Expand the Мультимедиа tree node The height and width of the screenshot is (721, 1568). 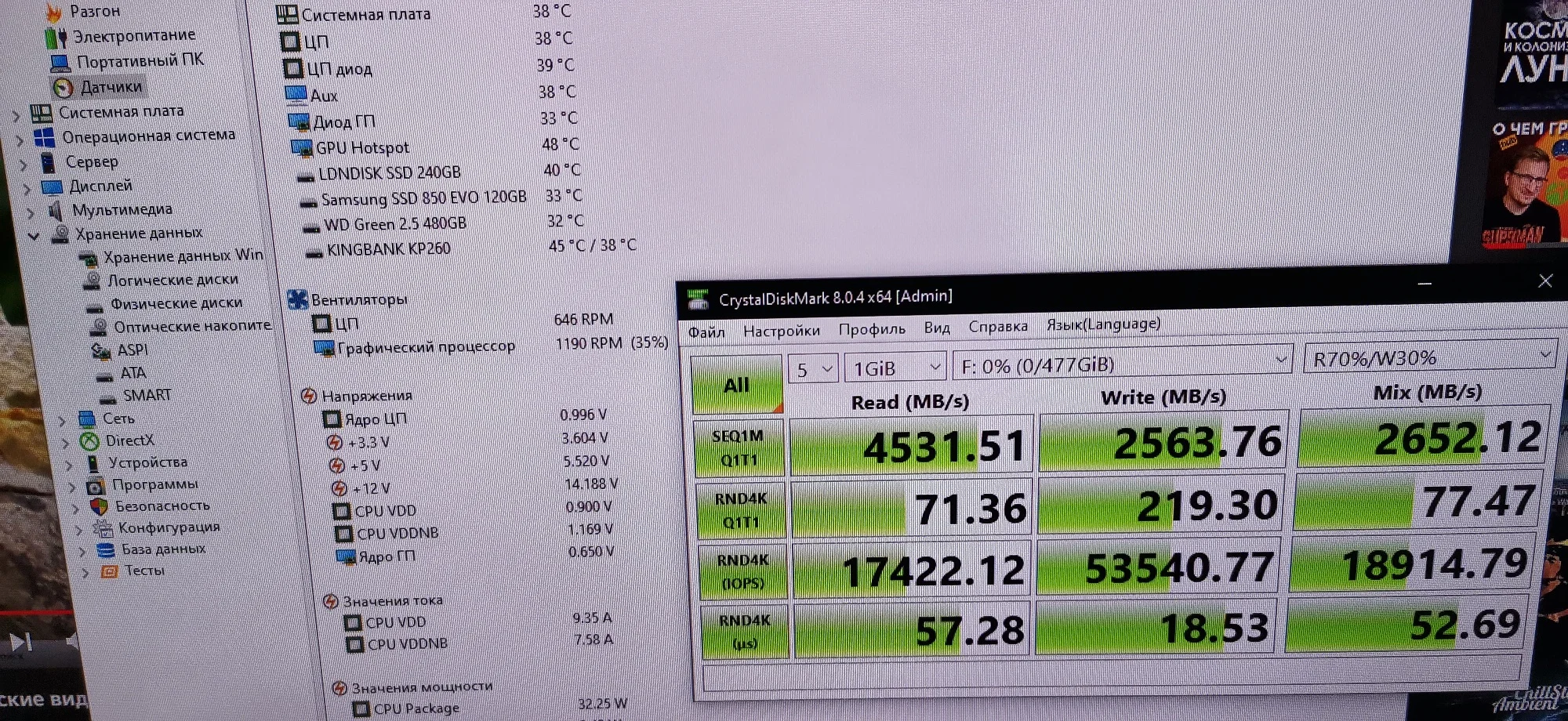pyautogui.click(x=30, y=212)
